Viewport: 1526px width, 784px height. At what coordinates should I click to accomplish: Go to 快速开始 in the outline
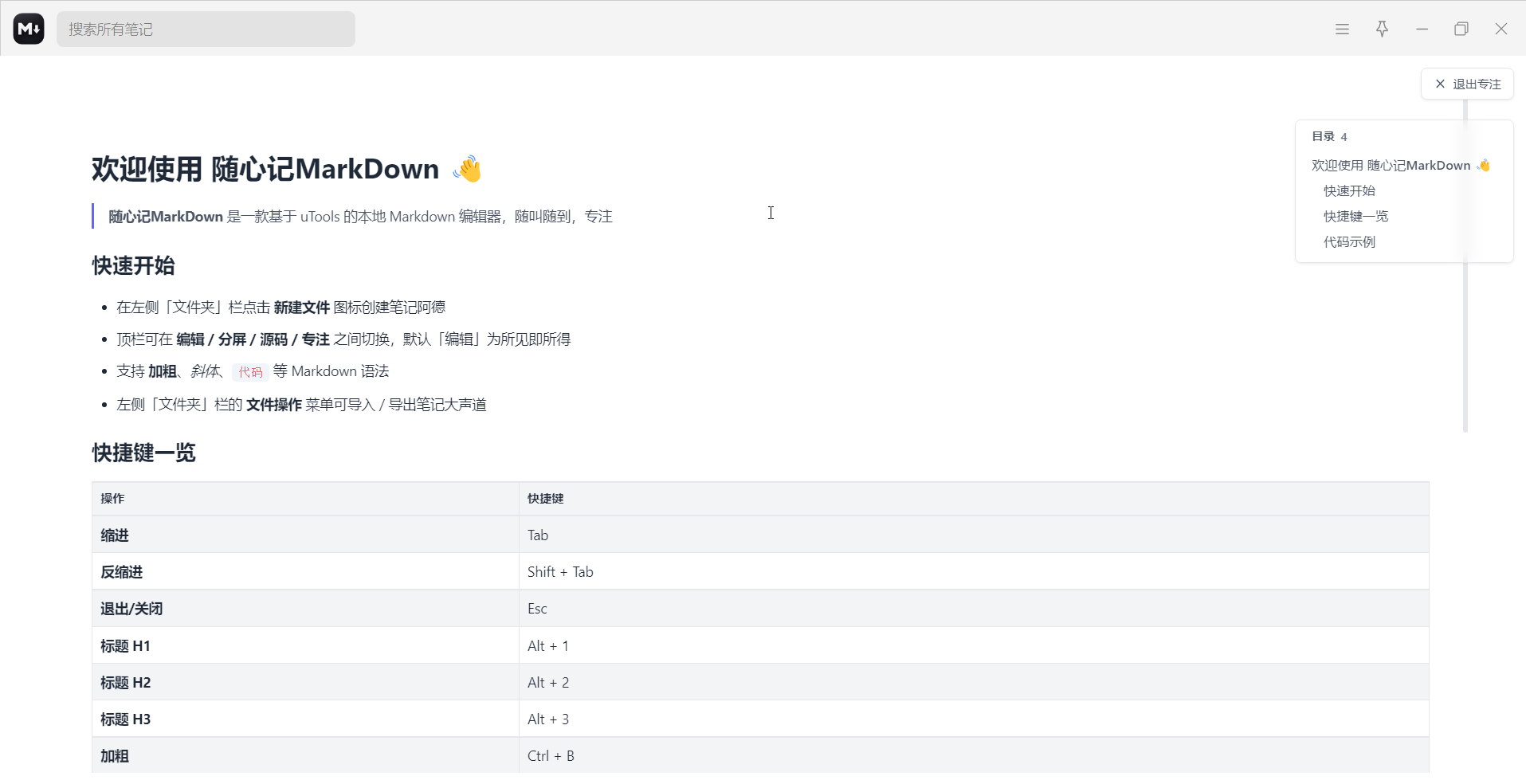tap(1349, 190)
